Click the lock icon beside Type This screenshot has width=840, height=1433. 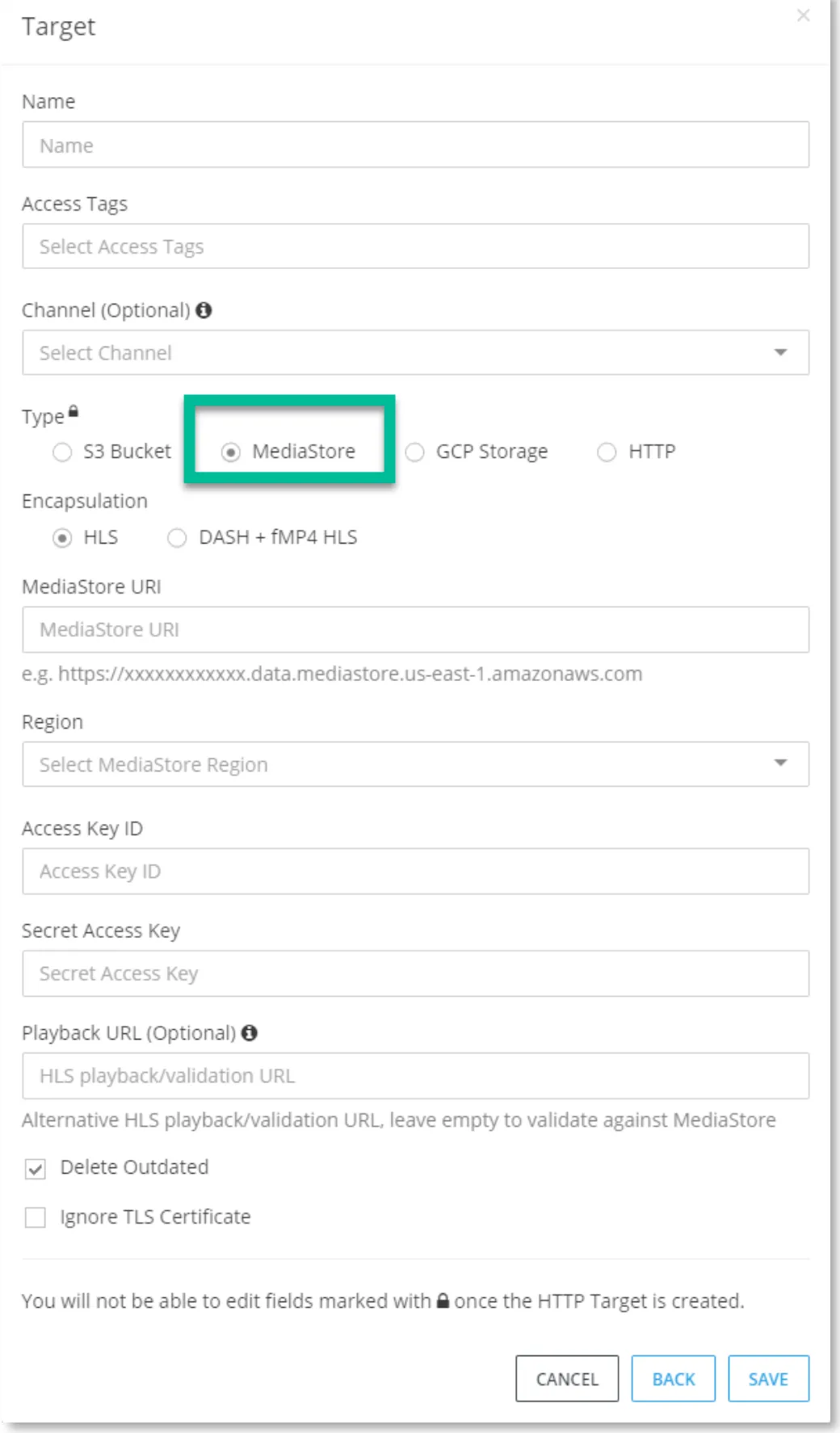[x=73, y=412]
